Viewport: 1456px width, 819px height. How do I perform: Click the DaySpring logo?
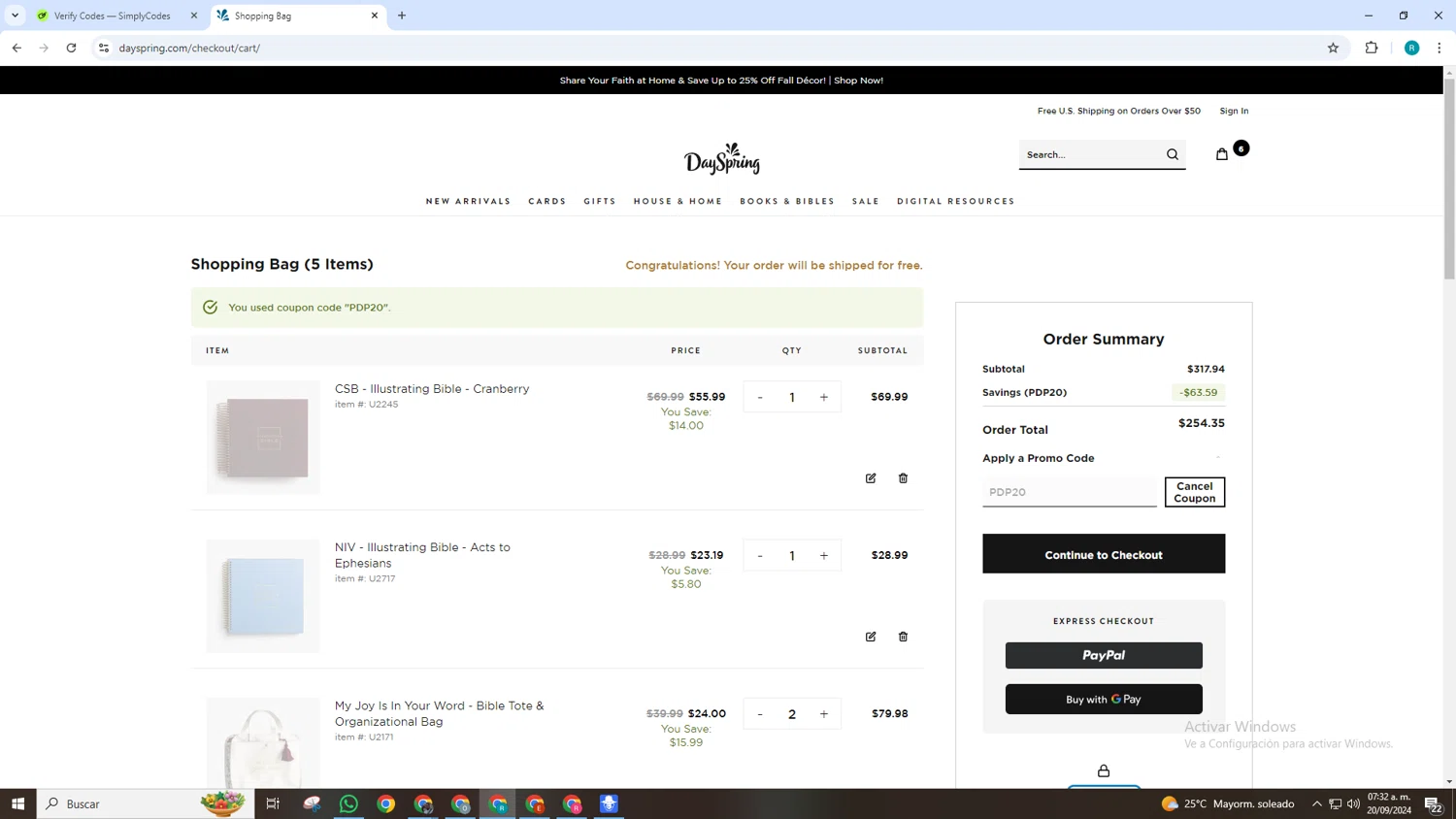pos(721,158)
